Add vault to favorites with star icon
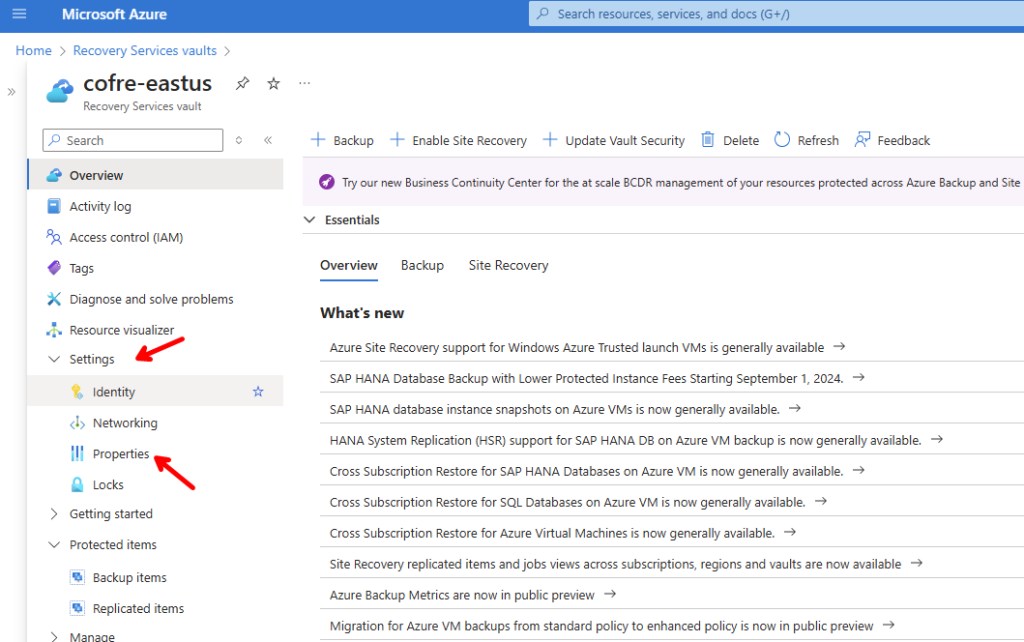 tap(273, 84)
